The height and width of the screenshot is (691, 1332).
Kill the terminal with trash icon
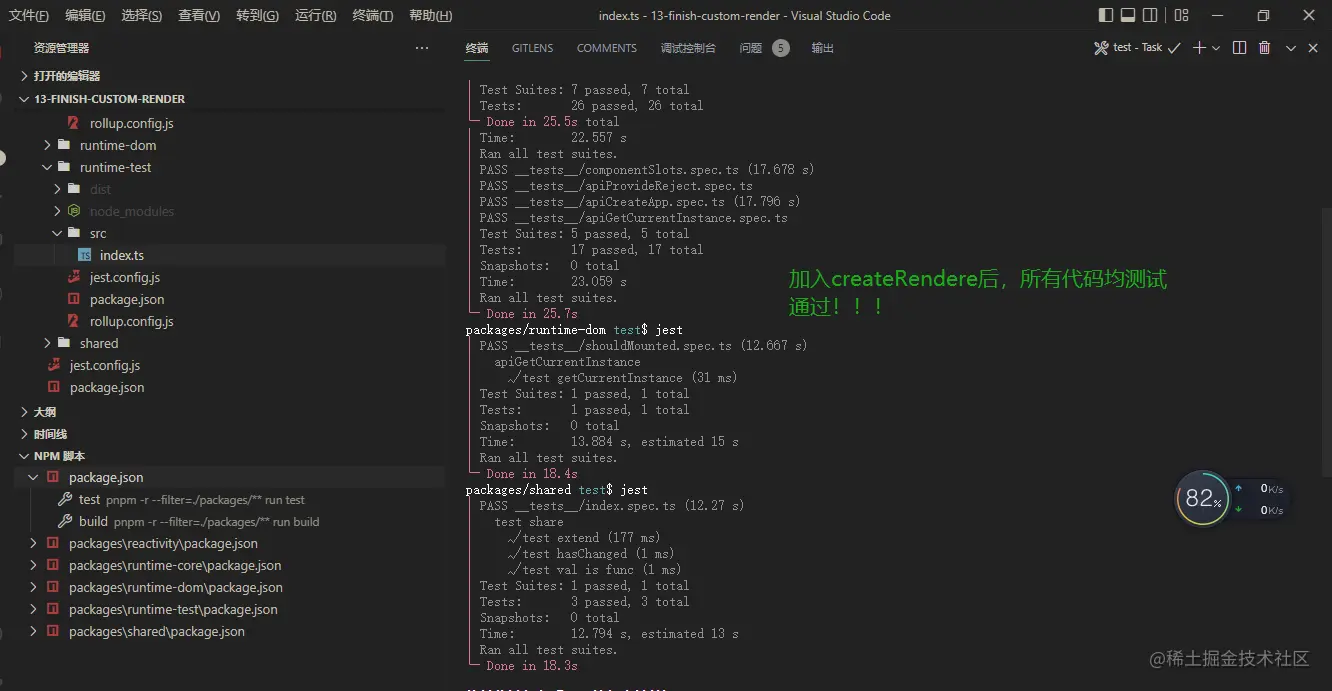point(1265,48)
